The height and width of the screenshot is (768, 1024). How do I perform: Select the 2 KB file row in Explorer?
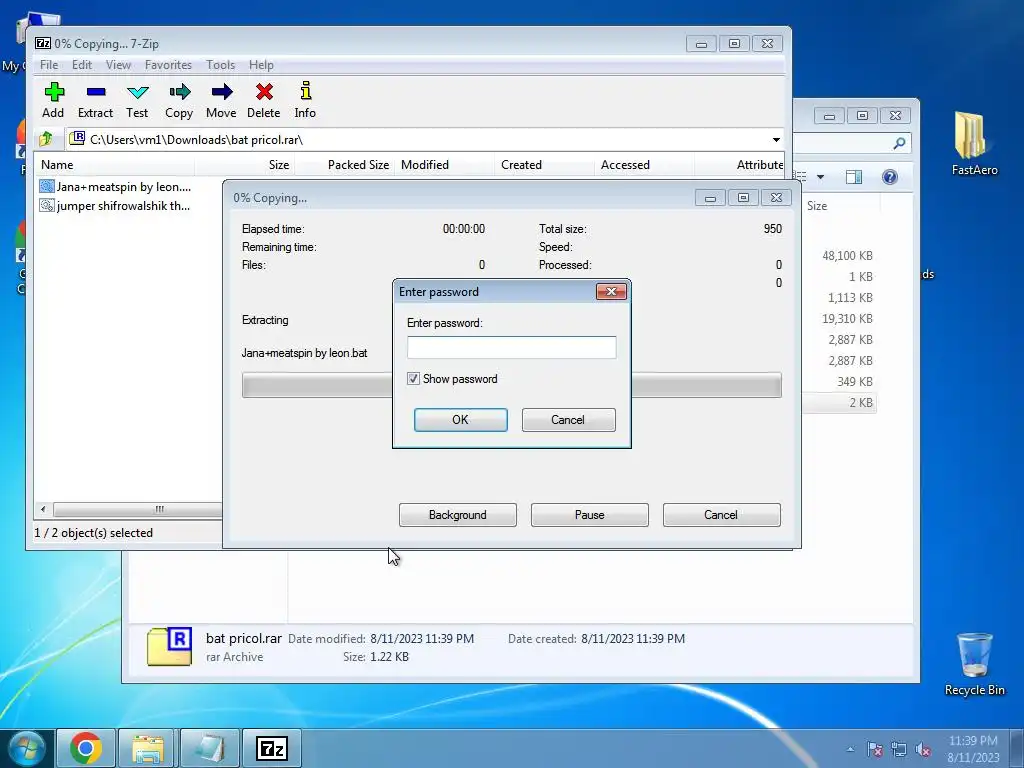point(840,402)
